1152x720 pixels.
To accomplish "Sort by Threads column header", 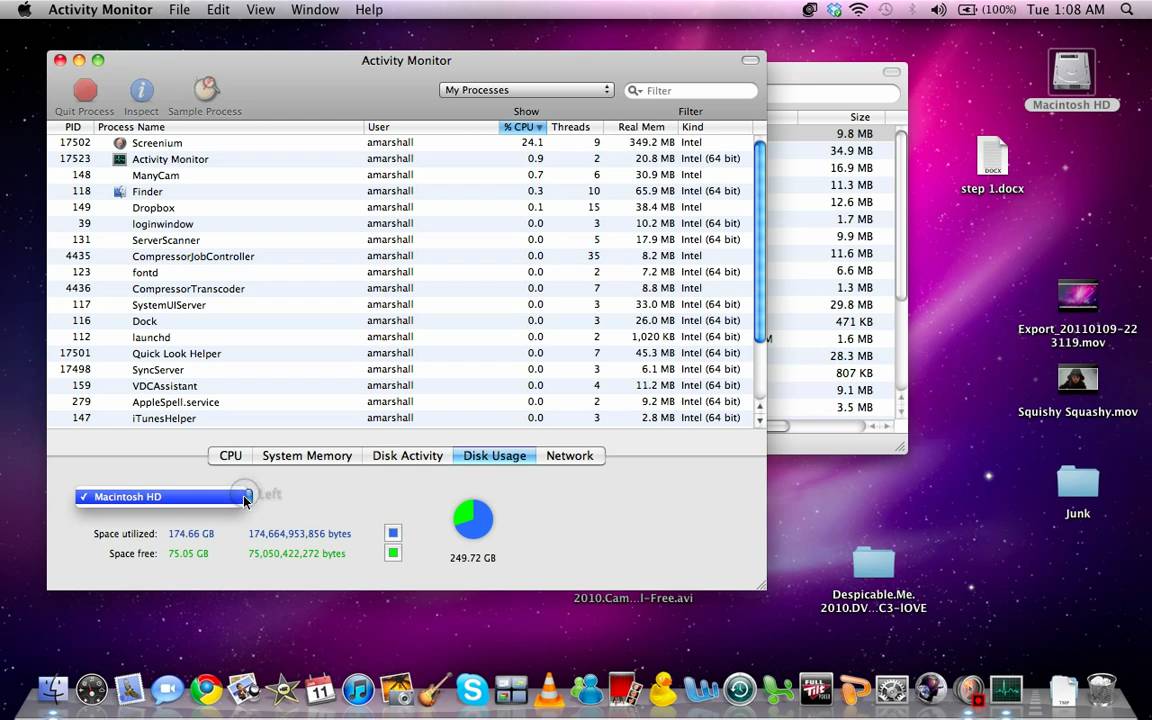I will point(571,127).
